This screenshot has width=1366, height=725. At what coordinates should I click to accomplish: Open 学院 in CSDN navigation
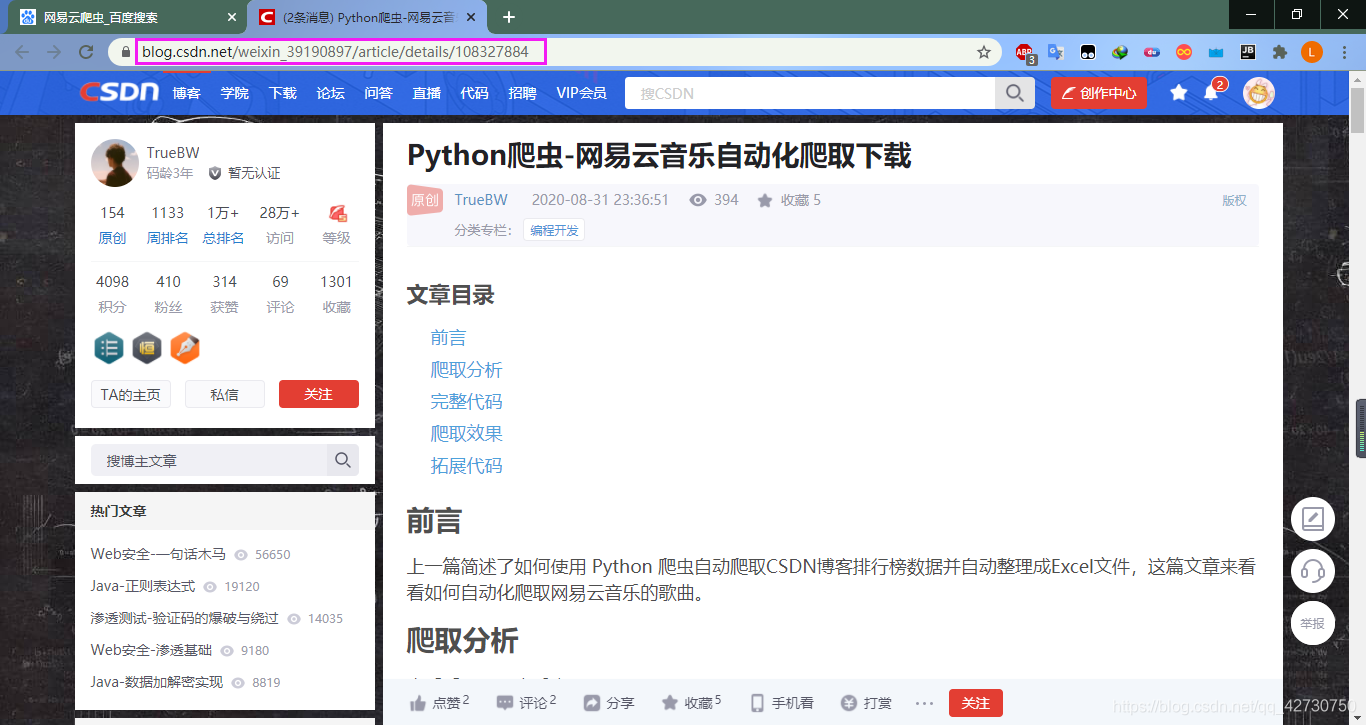click(x=235, y=93)
